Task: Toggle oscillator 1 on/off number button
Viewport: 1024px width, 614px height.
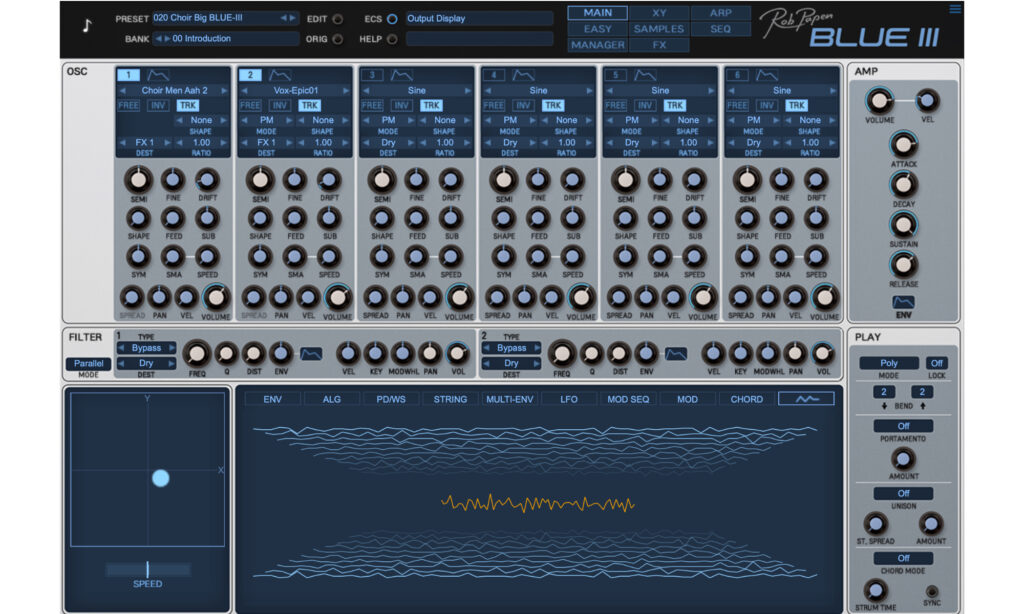Action: (x=129, y=75)
